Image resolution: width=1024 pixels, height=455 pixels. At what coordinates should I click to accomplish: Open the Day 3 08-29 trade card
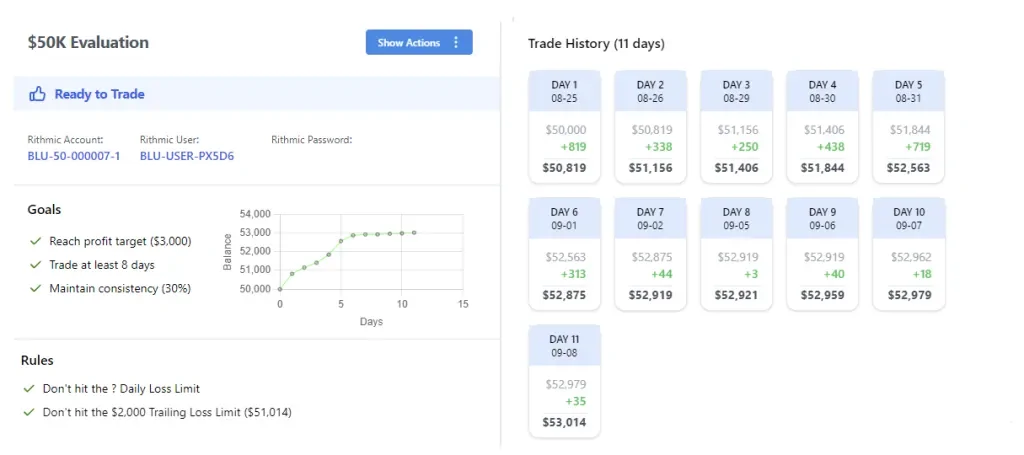(x=736, y=127)
